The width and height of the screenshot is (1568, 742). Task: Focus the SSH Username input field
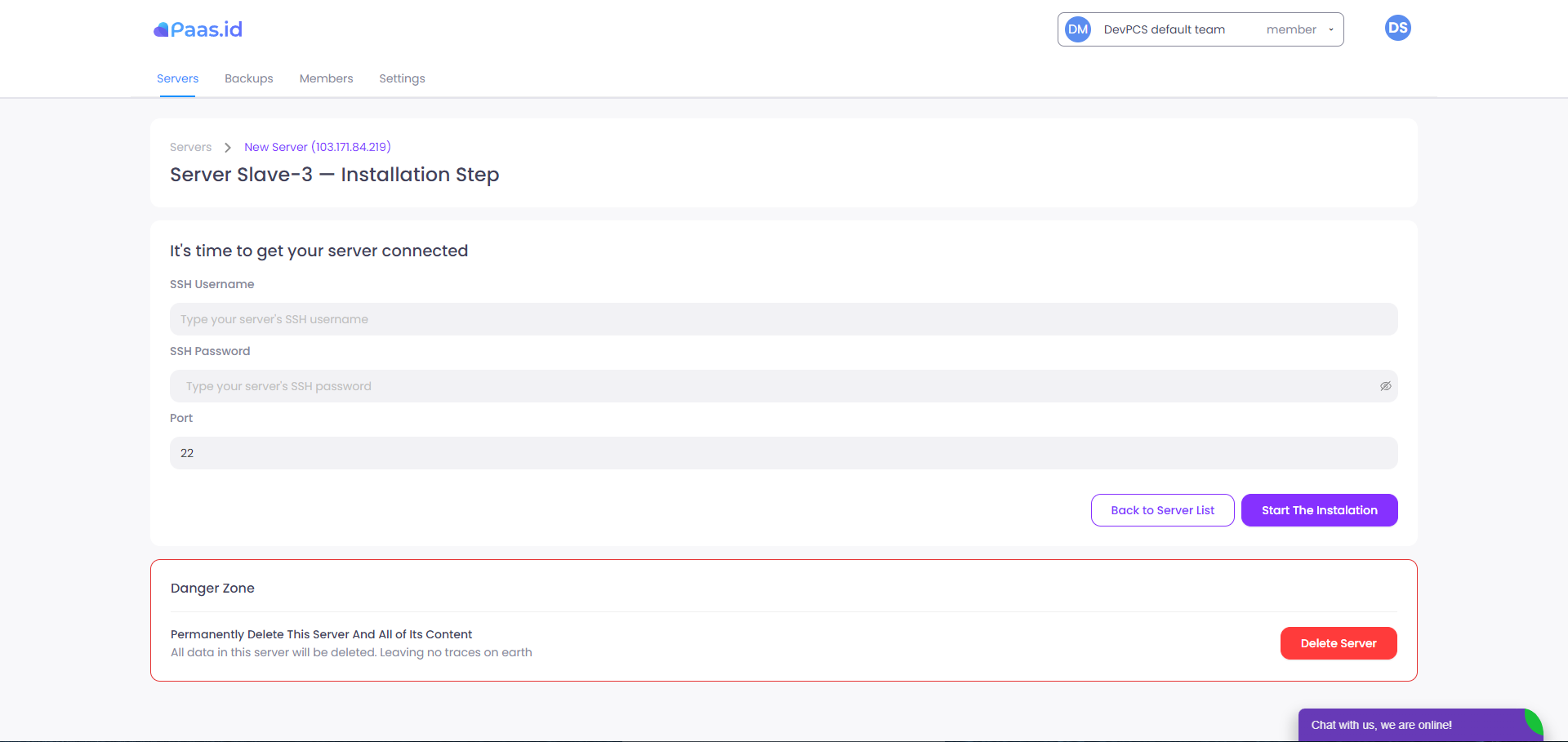[783, 319]
